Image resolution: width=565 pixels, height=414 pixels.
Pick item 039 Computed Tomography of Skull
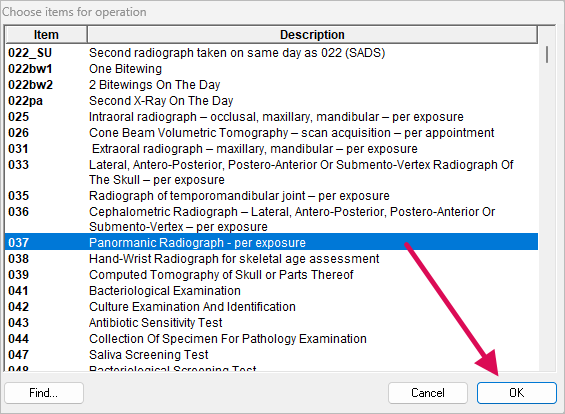271,275
